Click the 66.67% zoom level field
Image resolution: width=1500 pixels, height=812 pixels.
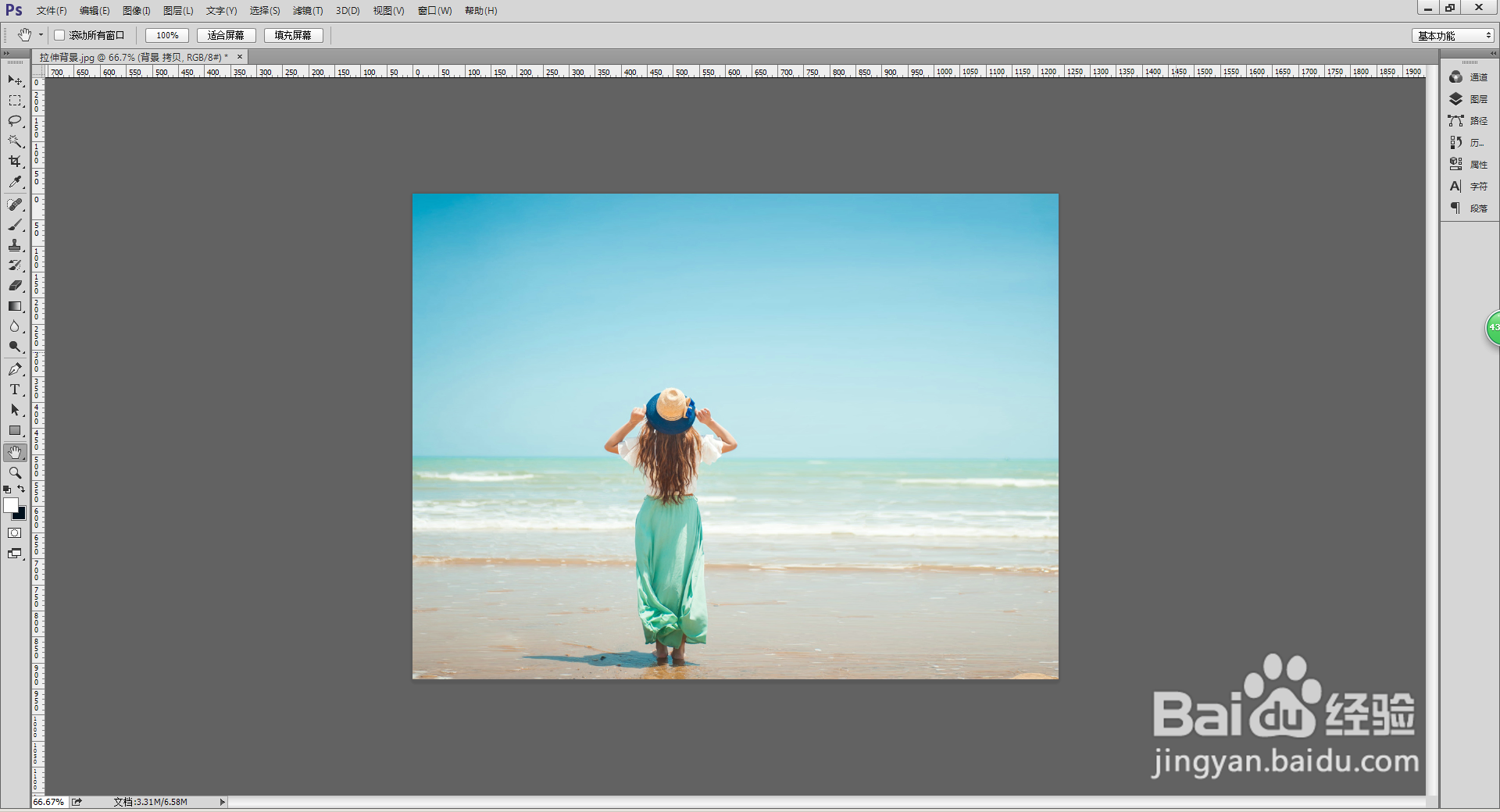tap(49, 802)
